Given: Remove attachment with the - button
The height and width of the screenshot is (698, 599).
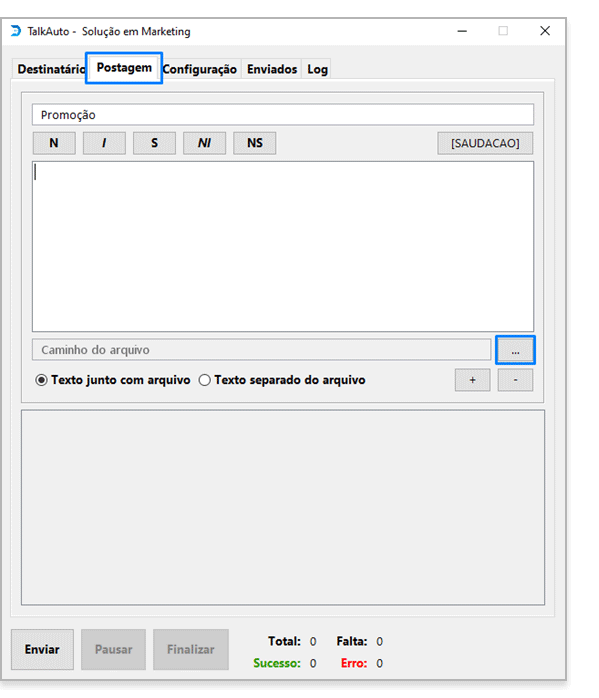Looking at the screenshot, I should (515, 380).
